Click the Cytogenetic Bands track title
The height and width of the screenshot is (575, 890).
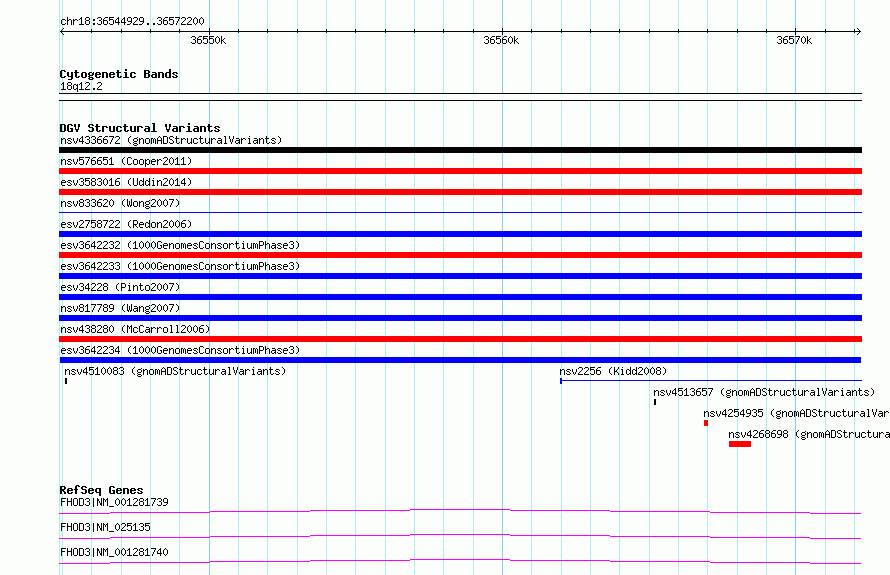click(119, 74)
